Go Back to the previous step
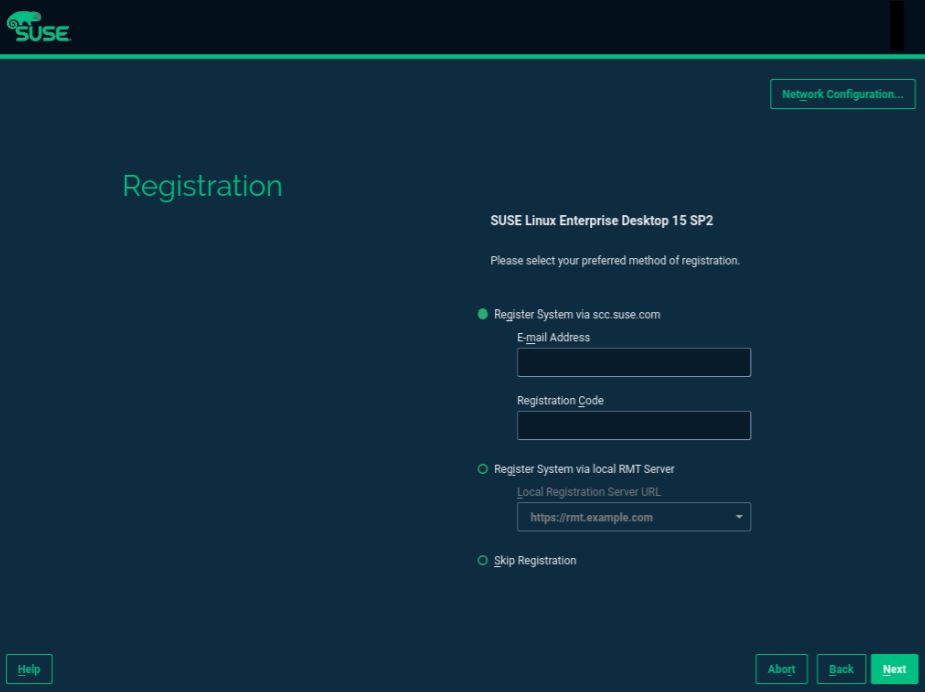The height and width of the screenshot is (692, 925). pyautogui.click(x=841, y=669)
